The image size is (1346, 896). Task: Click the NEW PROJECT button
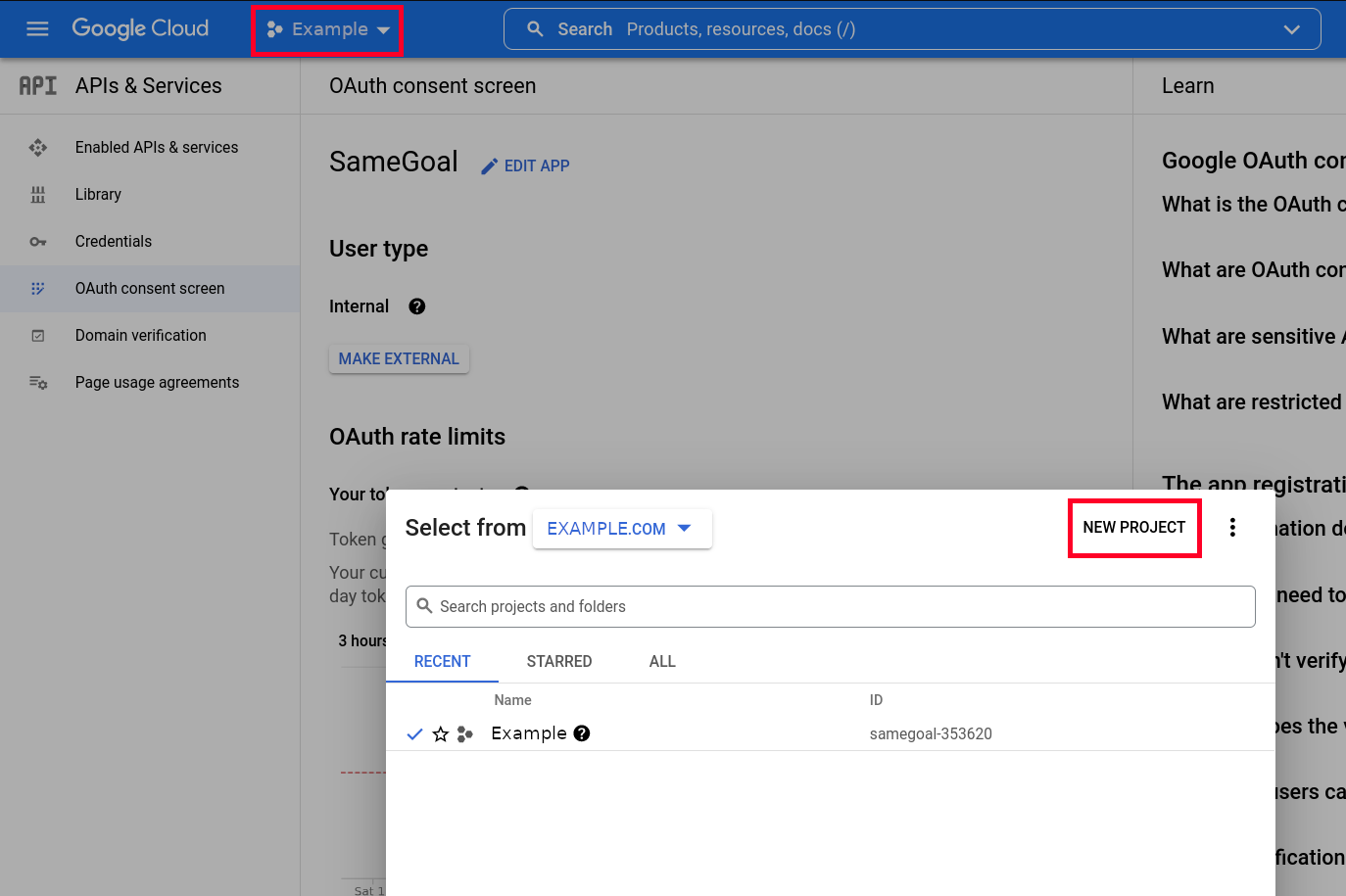point(1134,527)
